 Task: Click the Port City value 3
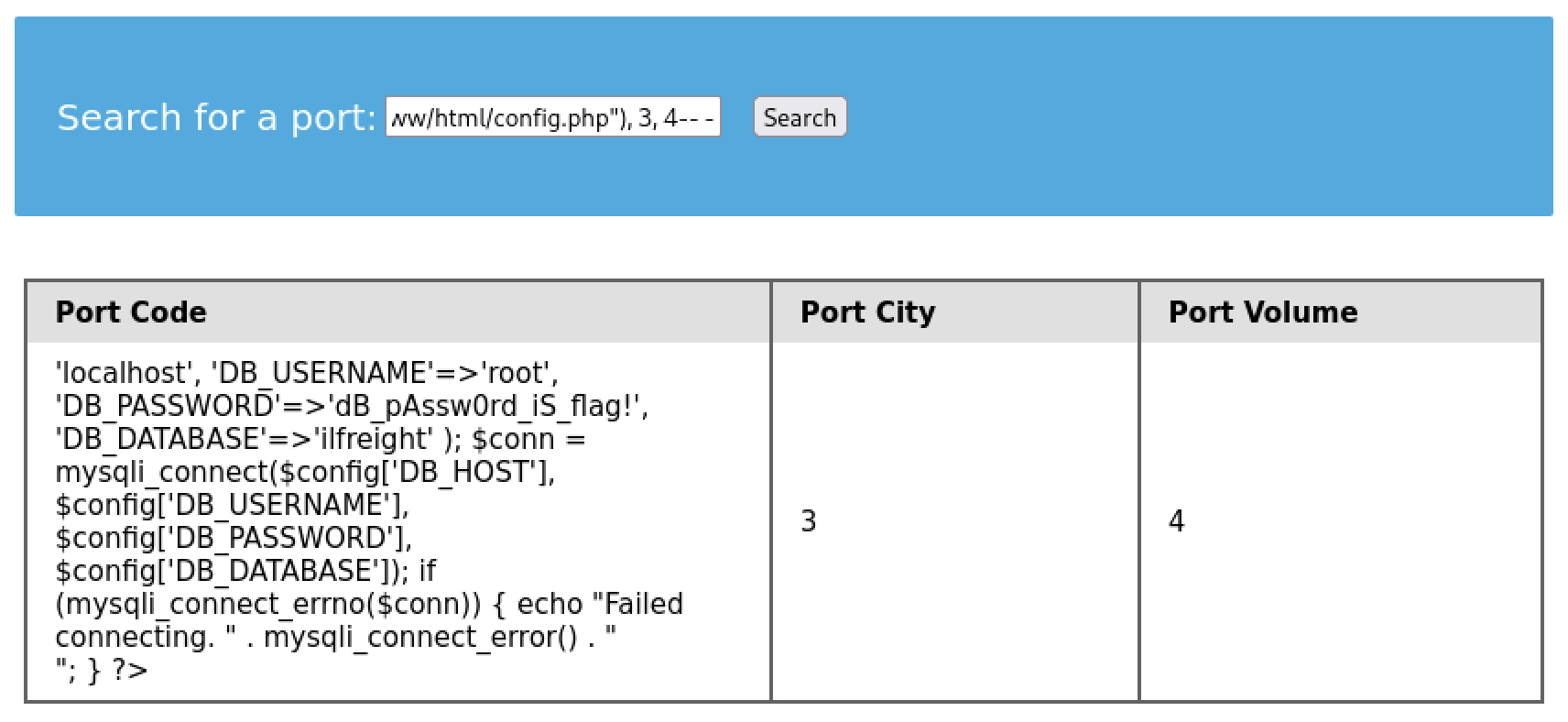click(x=808, y=521)
